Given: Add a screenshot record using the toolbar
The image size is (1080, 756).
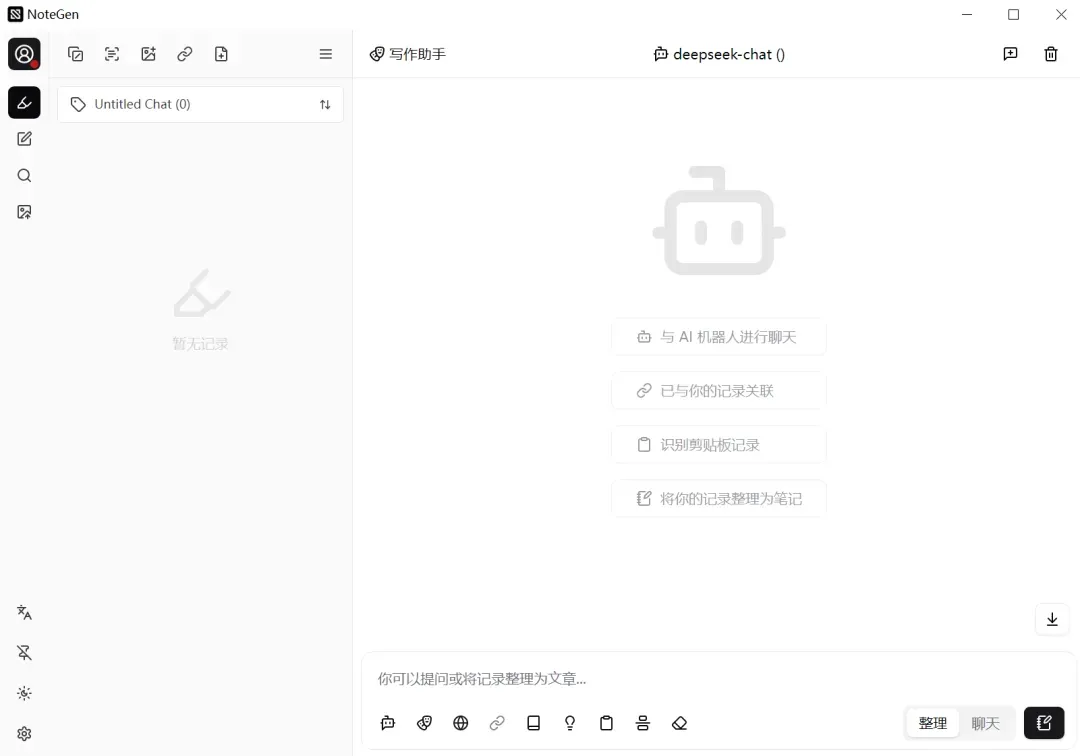Looking at the screenshot, I should click(x=76, y=54).
